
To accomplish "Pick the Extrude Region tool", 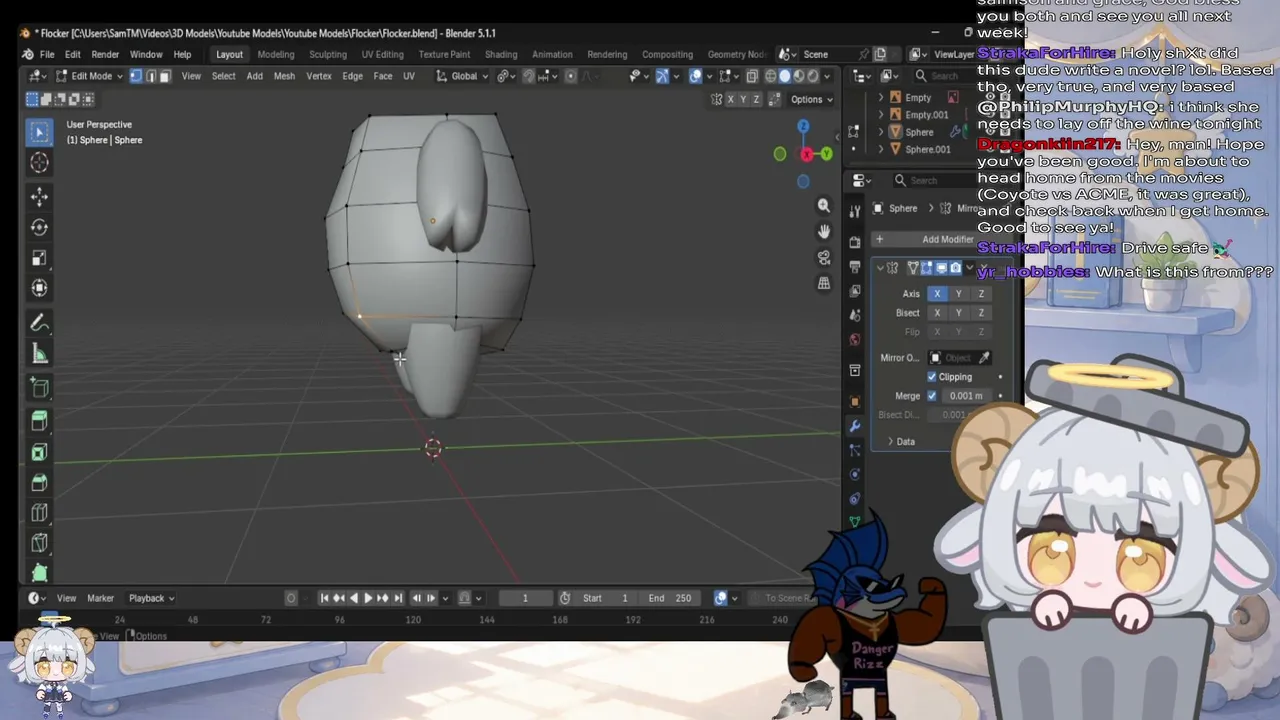I will tap(39, 420).
